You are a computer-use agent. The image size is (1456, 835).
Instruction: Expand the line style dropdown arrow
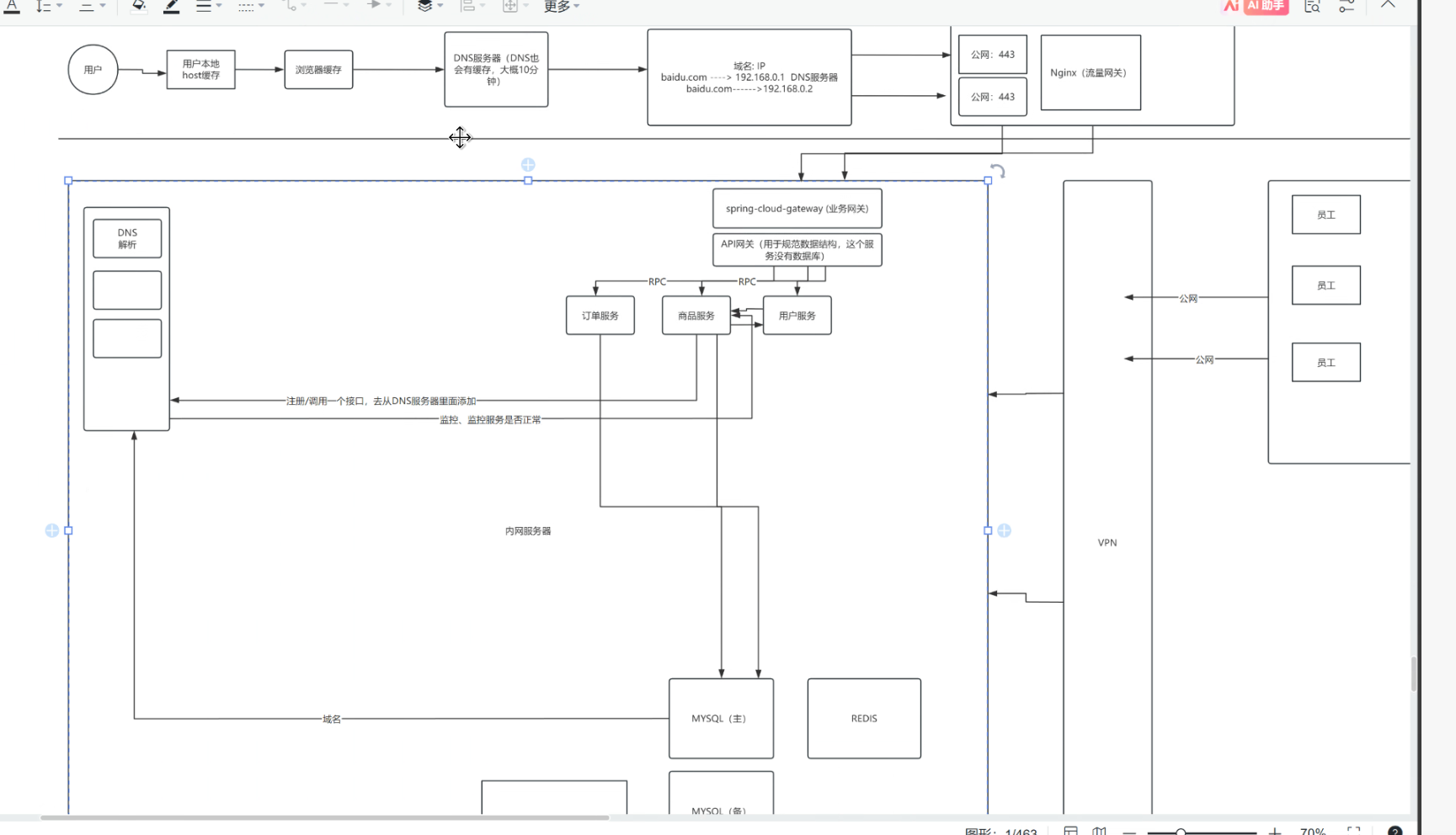(x=262, y=6)
